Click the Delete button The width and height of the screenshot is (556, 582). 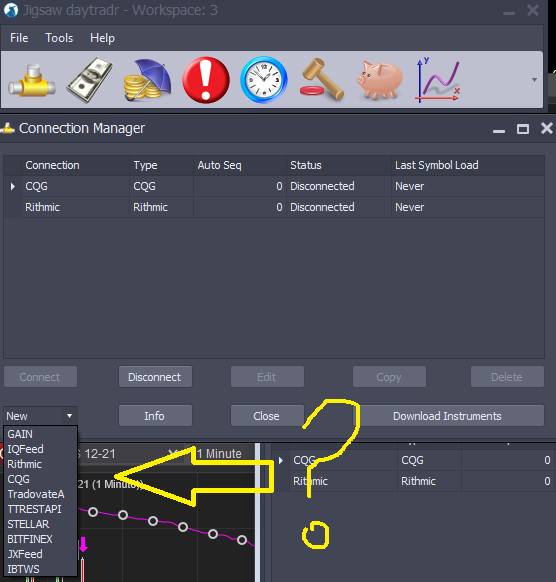click(507, 377)
